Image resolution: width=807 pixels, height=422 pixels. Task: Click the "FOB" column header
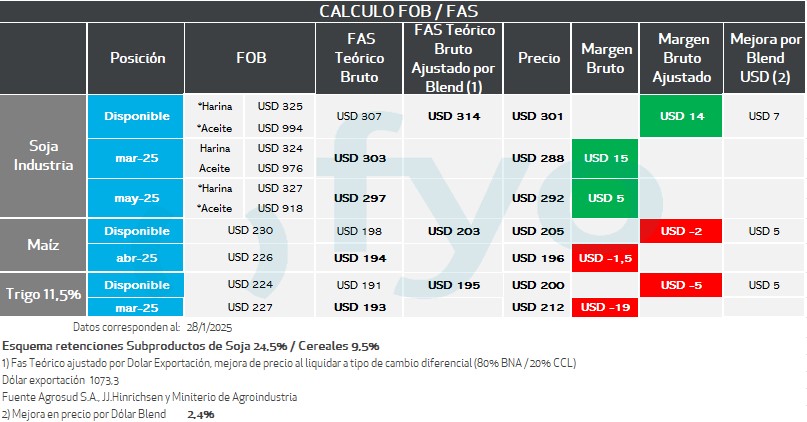[x=251, y=59]
